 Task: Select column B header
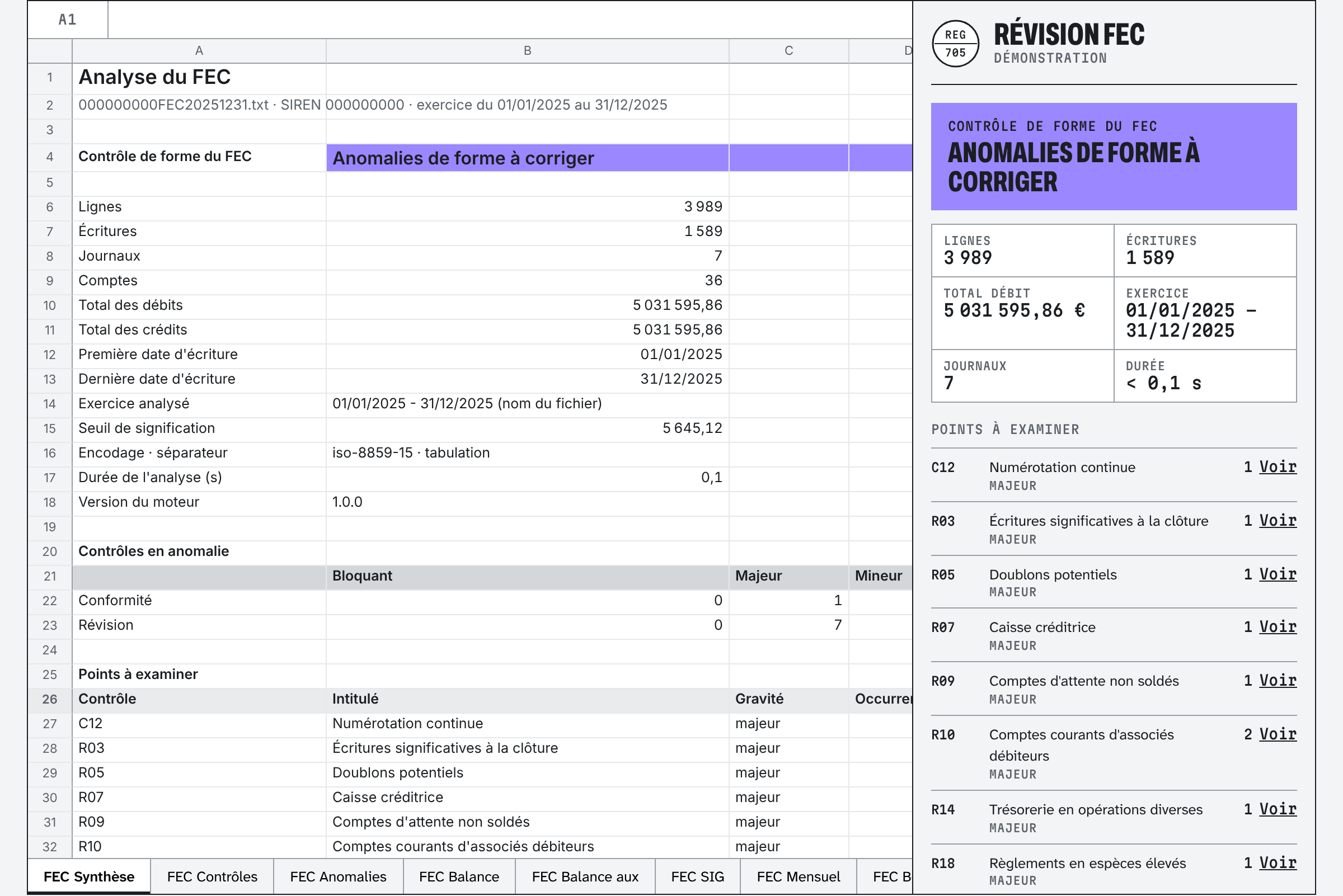point(527,51)
